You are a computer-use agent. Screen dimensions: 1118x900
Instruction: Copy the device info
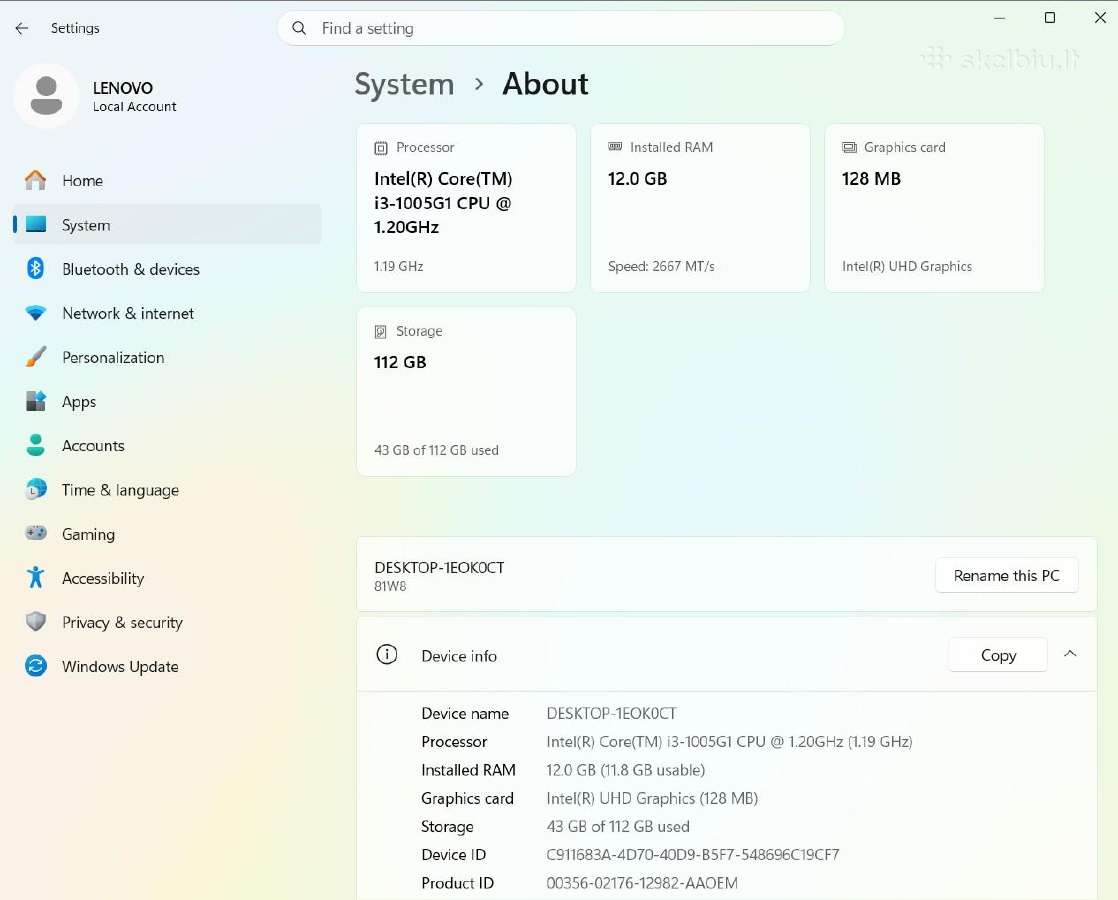[x=998, y=655]
